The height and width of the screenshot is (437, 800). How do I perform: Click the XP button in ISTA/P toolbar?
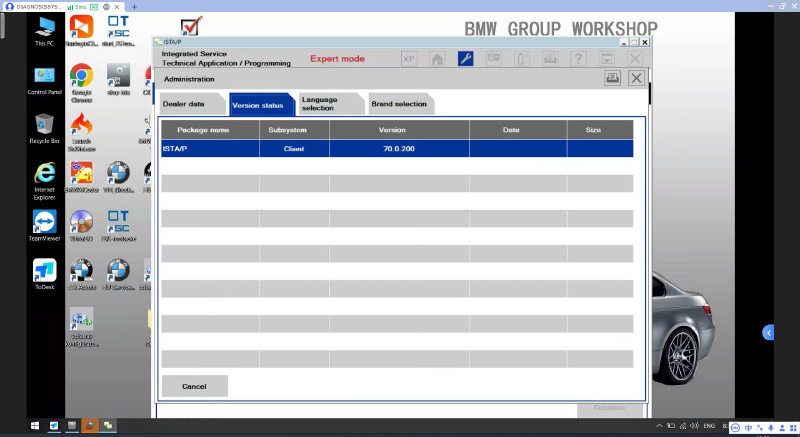coord(409,59)
